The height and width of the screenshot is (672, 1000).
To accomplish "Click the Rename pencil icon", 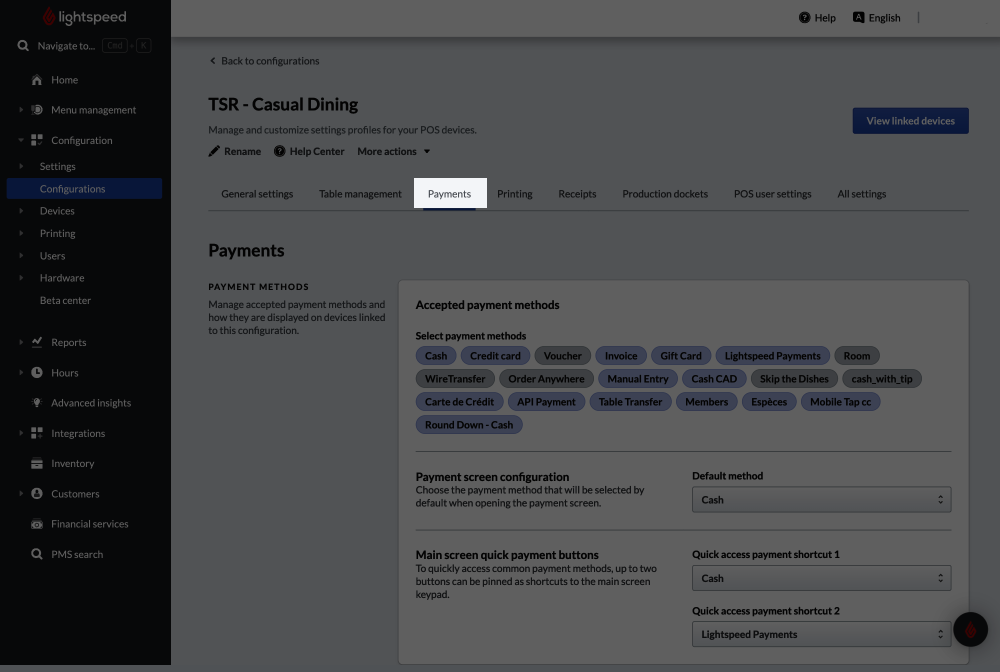I will [214, 151].
